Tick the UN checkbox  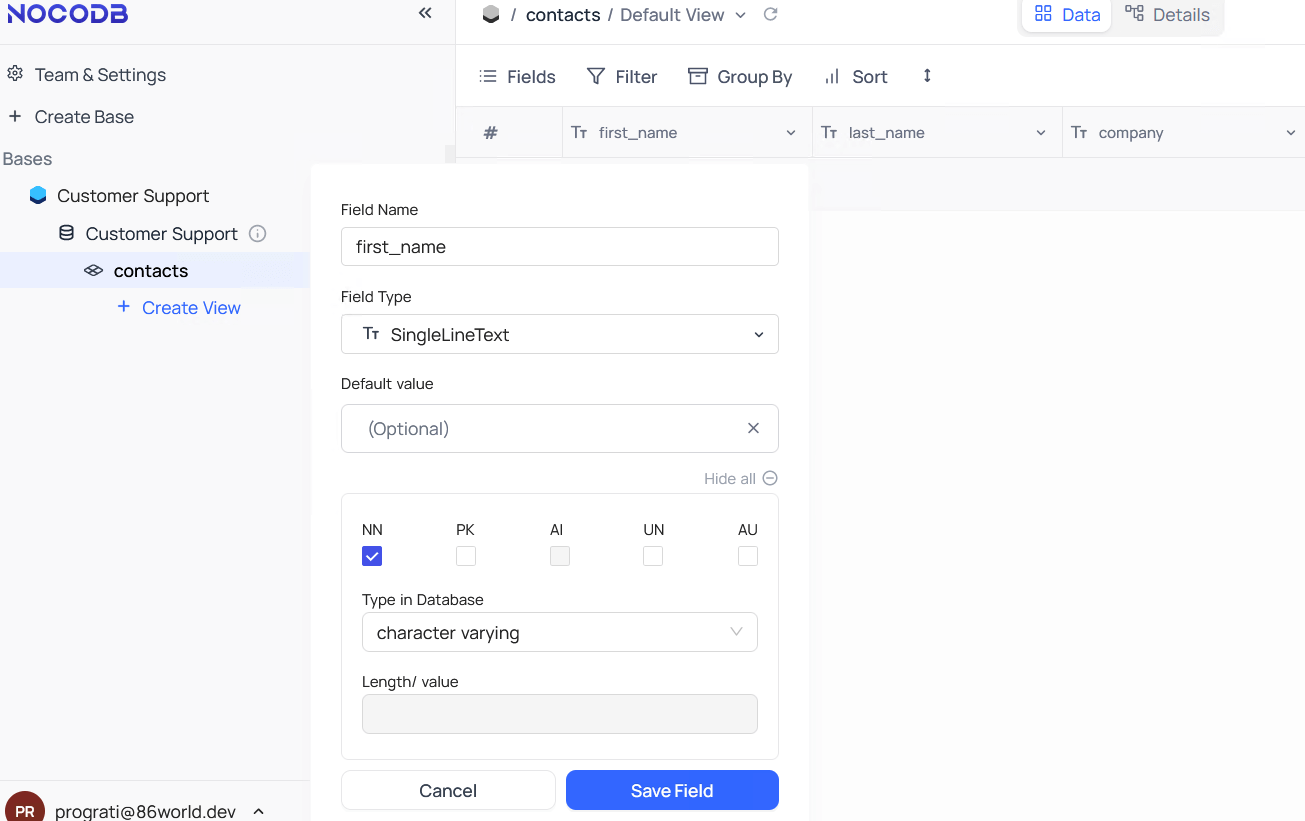click(x=653, y=556)
